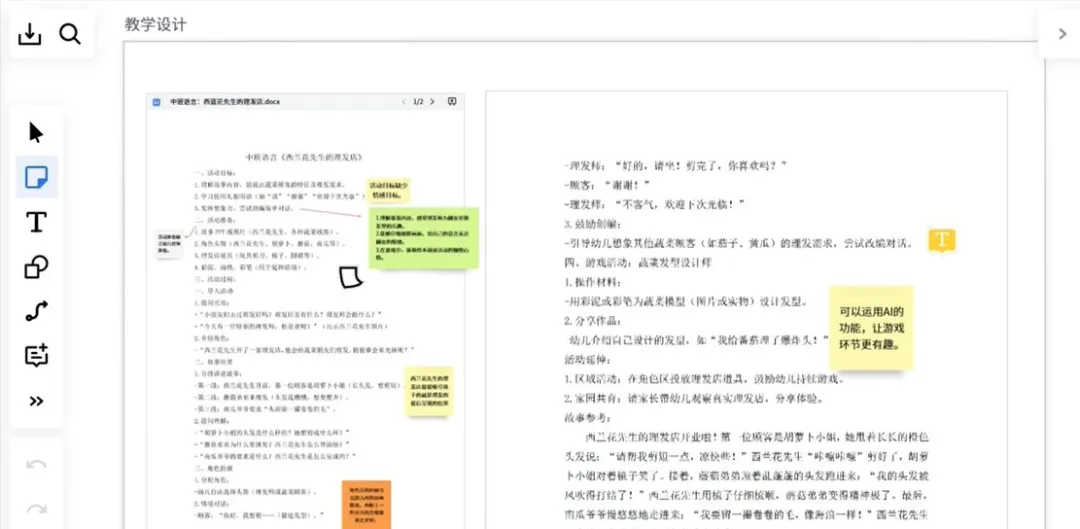The height and width of the screenshot is (529, 1080).
Task: Expand more tools double-chevron
Action: click(x=37, y=401)
